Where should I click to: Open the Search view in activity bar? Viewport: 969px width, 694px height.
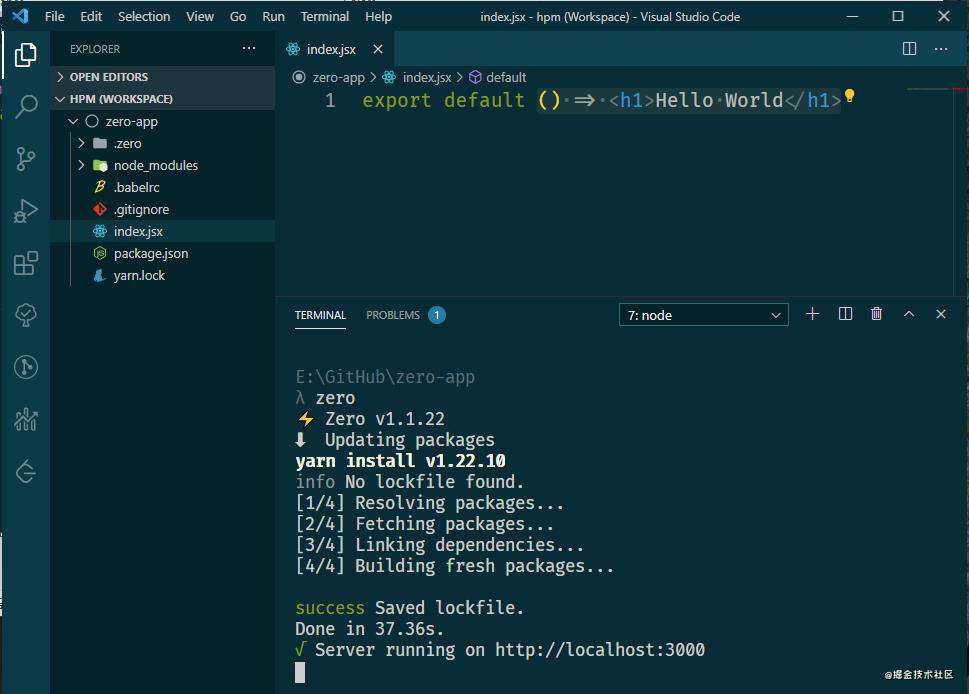(26, 106)
